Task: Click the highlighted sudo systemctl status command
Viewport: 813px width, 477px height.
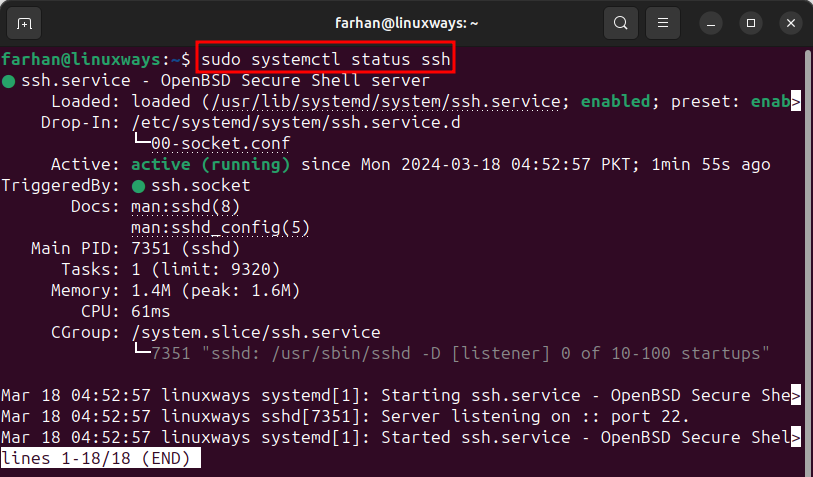Action: point(326,59)
